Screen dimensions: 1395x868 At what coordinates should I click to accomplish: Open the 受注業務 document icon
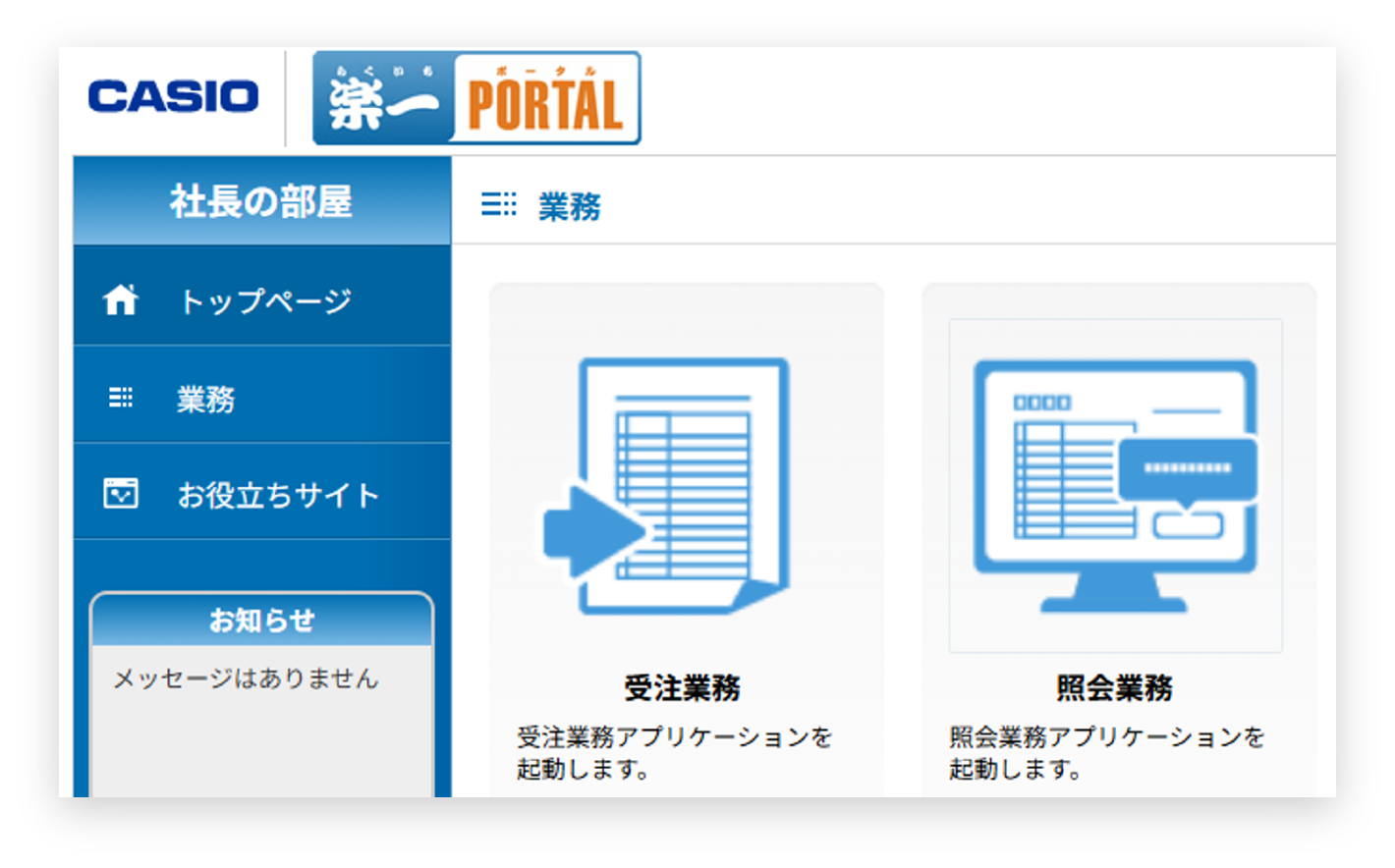point(666,486)
